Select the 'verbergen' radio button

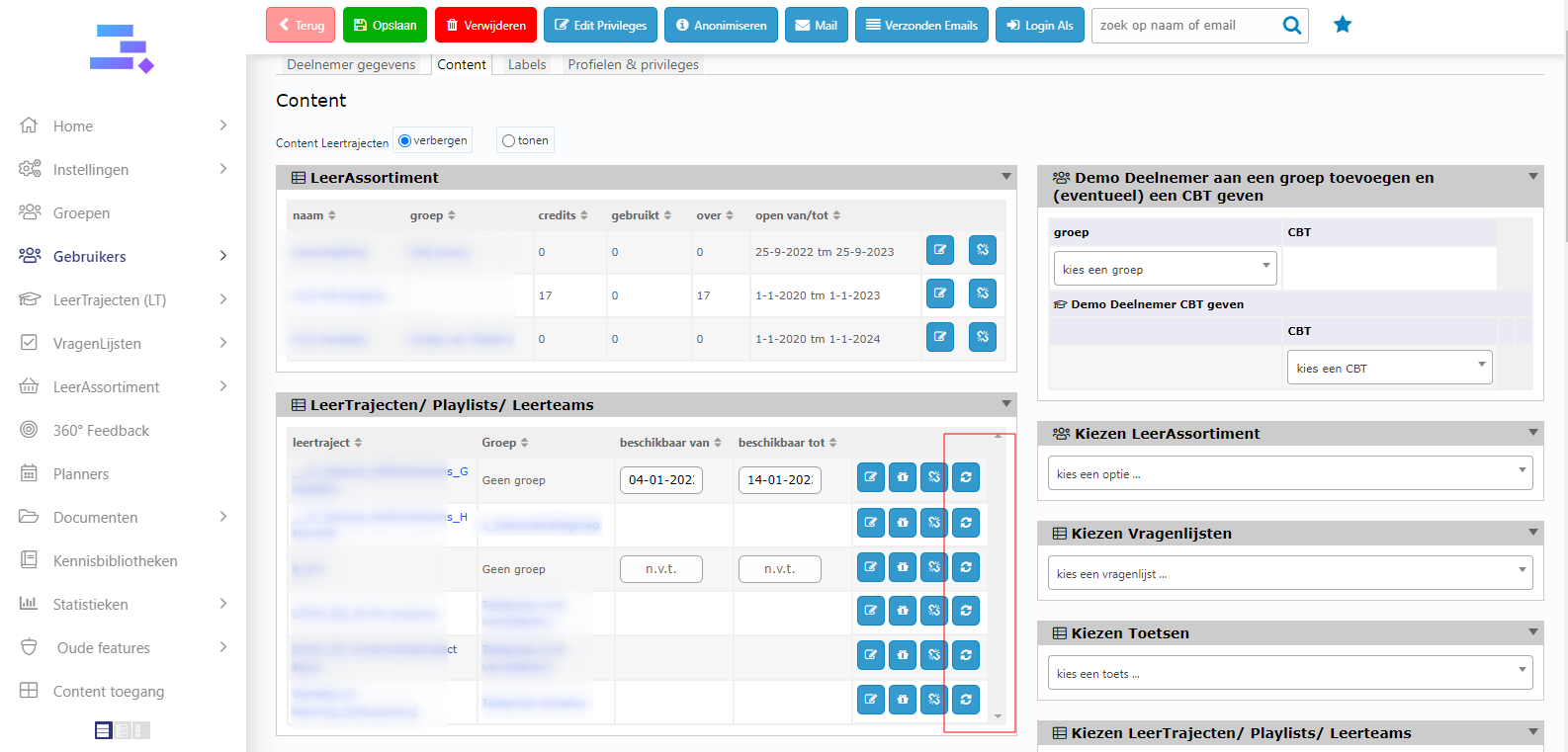[405, 140]
